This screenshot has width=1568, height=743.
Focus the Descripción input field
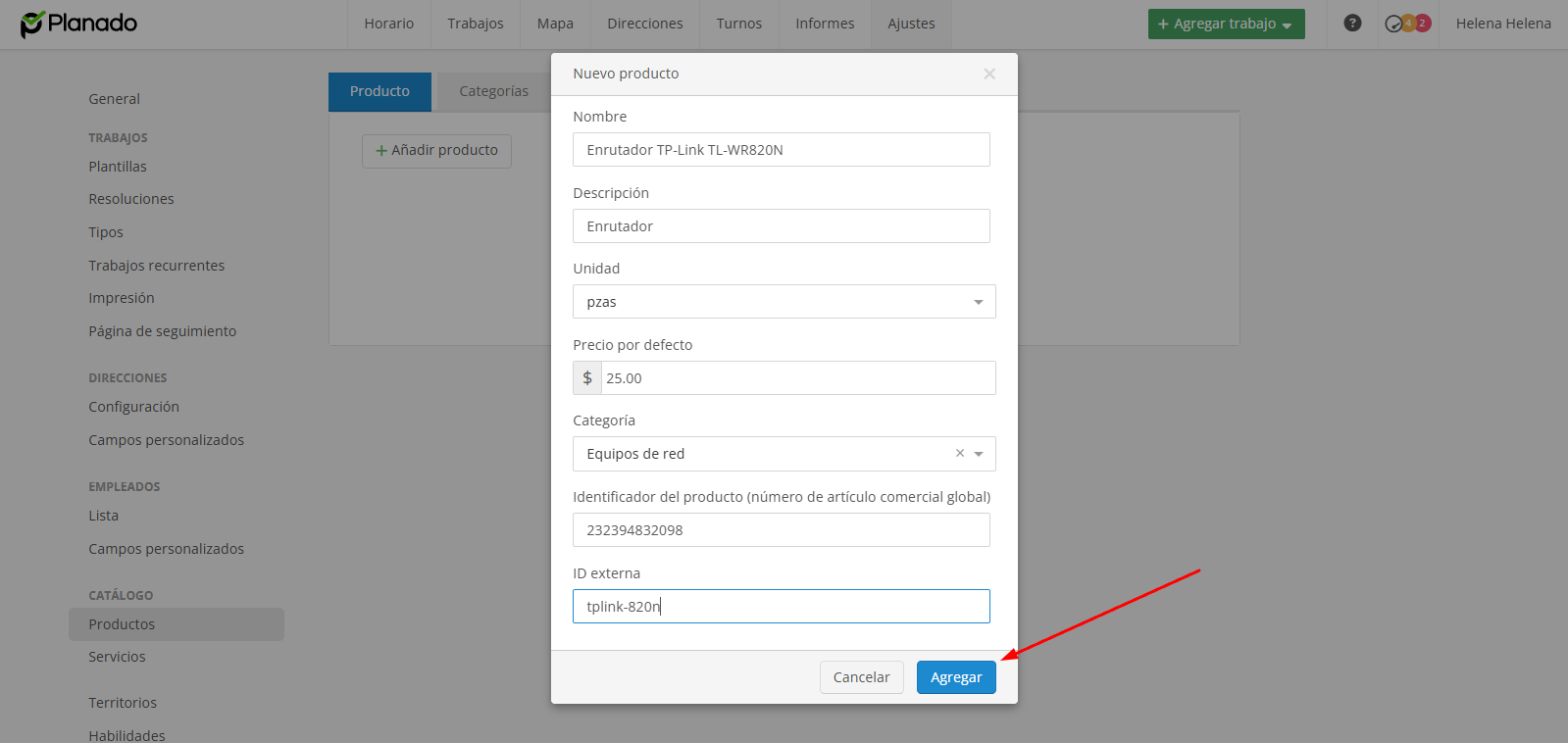(x=782, y=226)
